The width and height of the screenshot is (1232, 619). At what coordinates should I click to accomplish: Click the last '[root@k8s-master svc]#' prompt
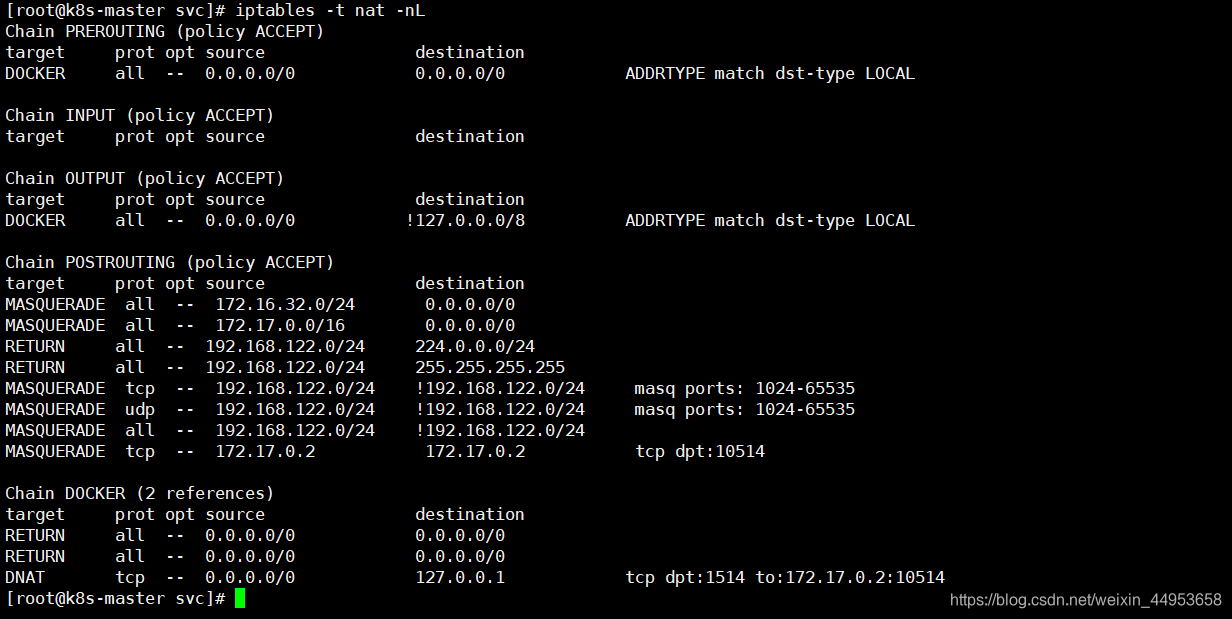[115, 598]
